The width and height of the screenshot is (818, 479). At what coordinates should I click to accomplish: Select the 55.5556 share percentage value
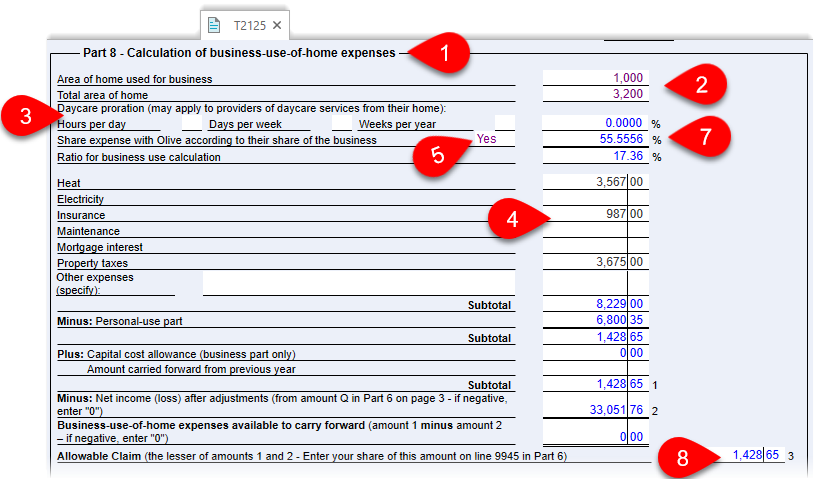(595, 139)
